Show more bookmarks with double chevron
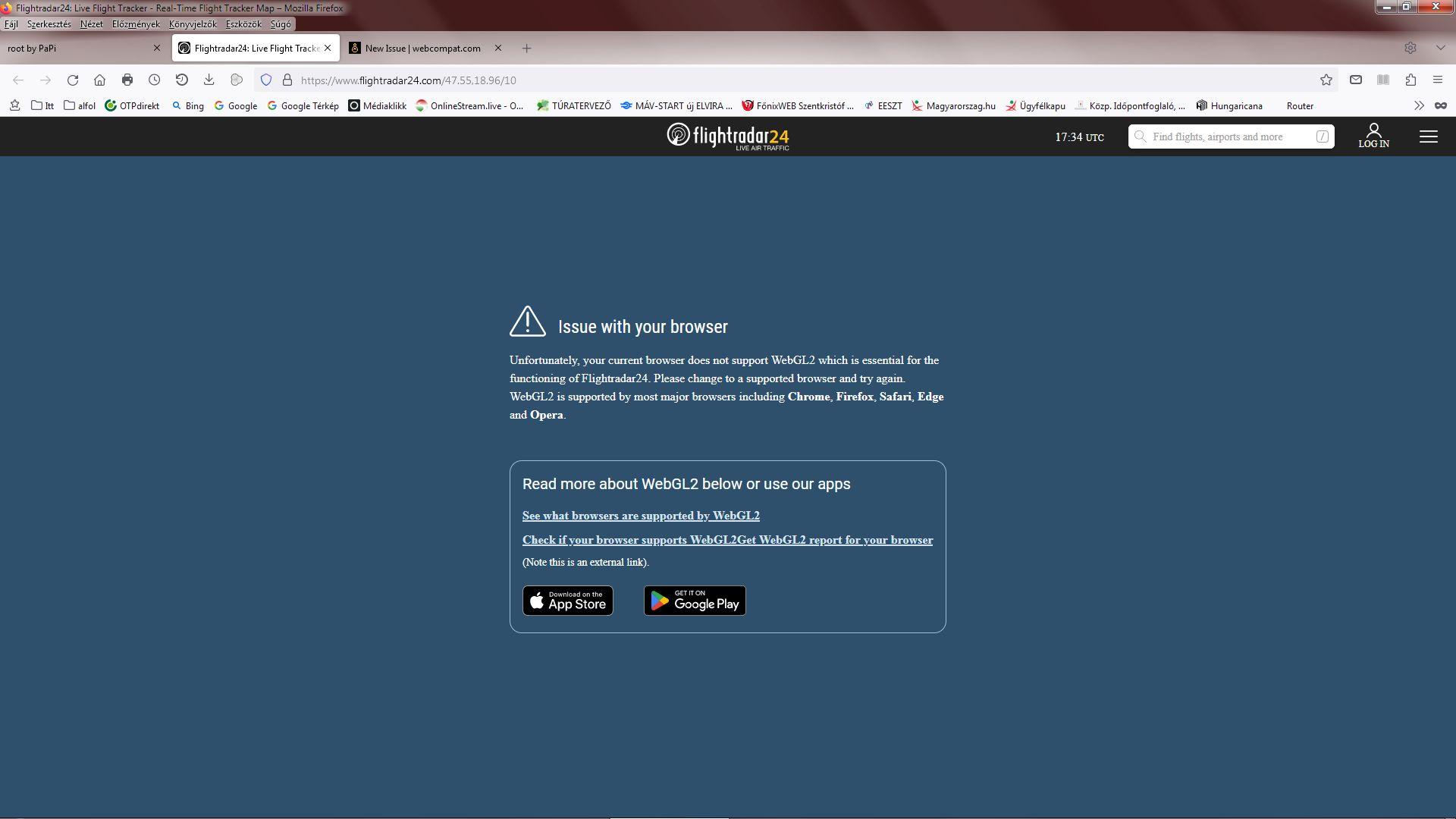1456x819 pixels. tap(1419, 106)
